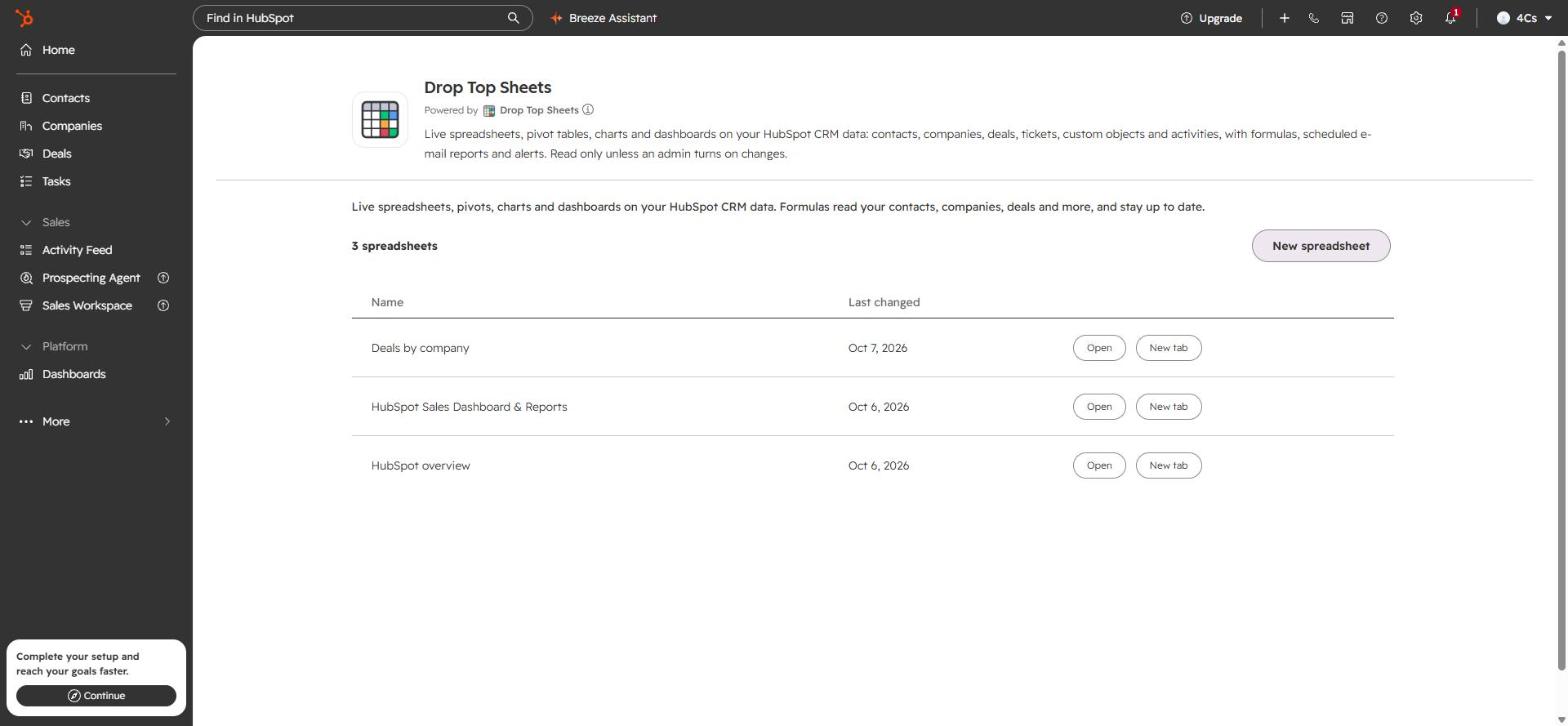Click the Oct 7, 2026 date cell
Image resolution: width=1568 pixels, height=726 pixels.
[878, 348]
